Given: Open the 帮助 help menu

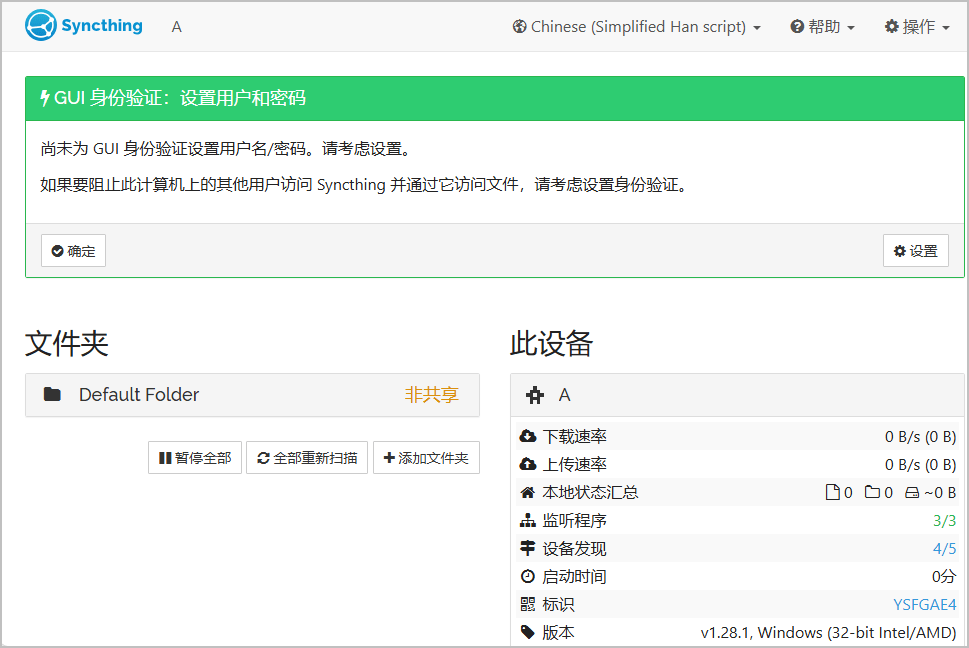Looking at the screenshot, I should tap(823, 27).
